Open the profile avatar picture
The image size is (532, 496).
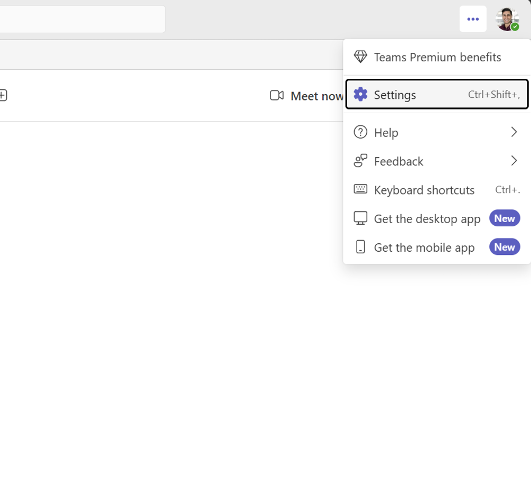tap(507, 19)
